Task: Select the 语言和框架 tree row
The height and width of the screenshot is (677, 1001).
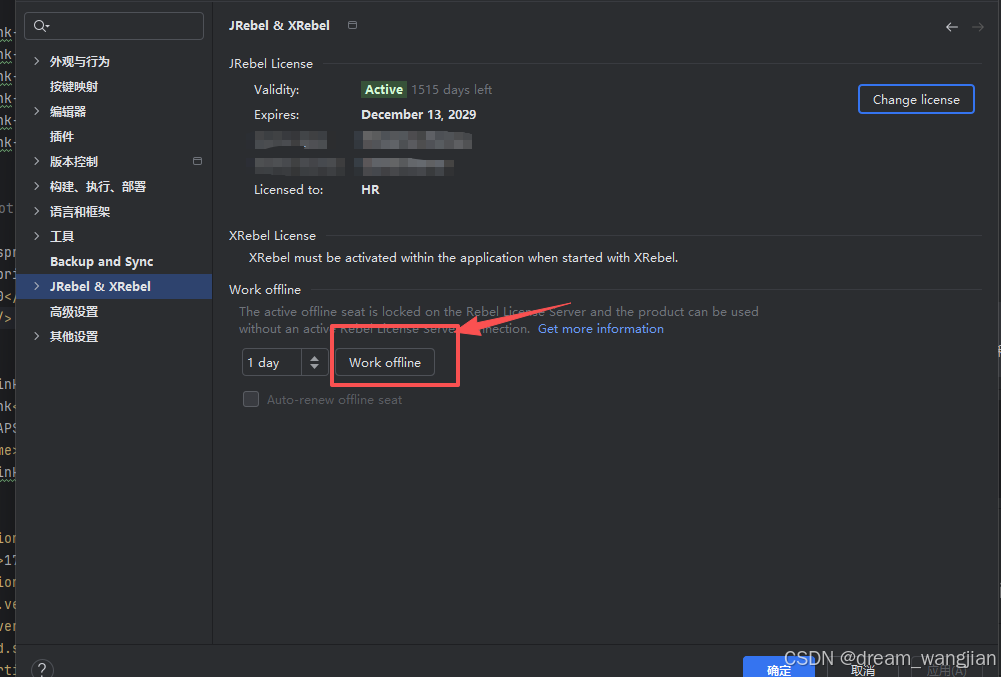Action: pos(114,211)
